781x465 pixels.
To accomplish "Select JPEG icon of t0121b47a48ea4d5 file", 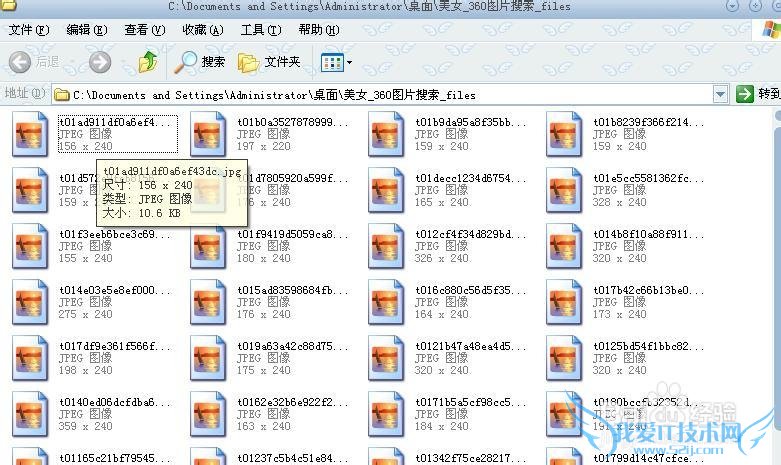I will pos(386,358).
